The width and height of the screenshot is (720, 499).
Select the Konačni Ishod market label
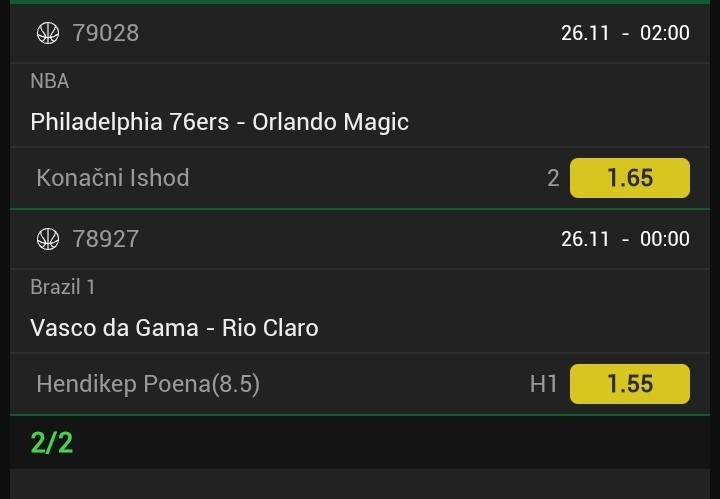tap(112, 178)
